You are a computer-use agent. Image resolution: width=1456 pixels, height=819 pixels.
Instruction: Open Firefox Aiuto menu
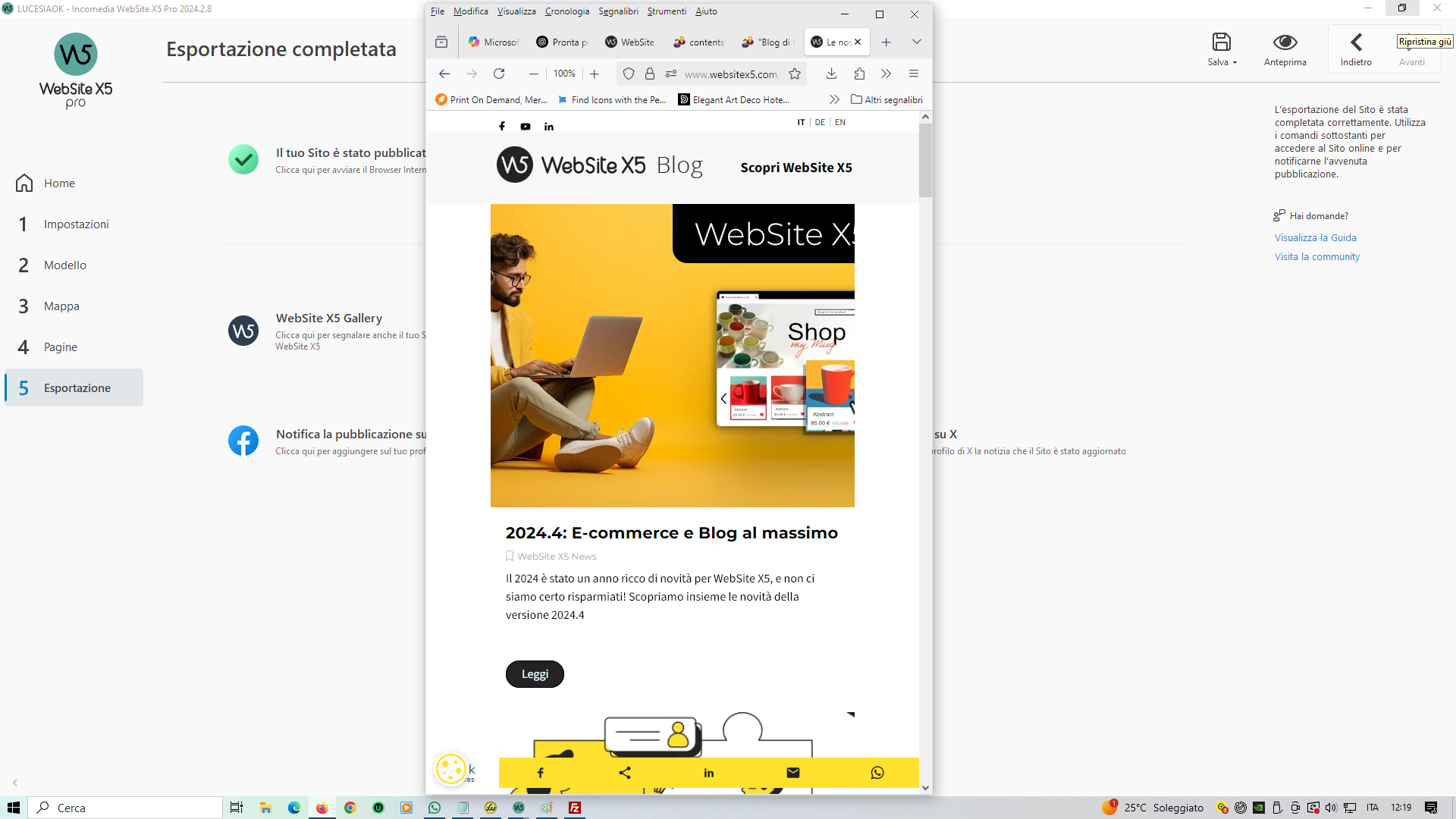point(706,11)
